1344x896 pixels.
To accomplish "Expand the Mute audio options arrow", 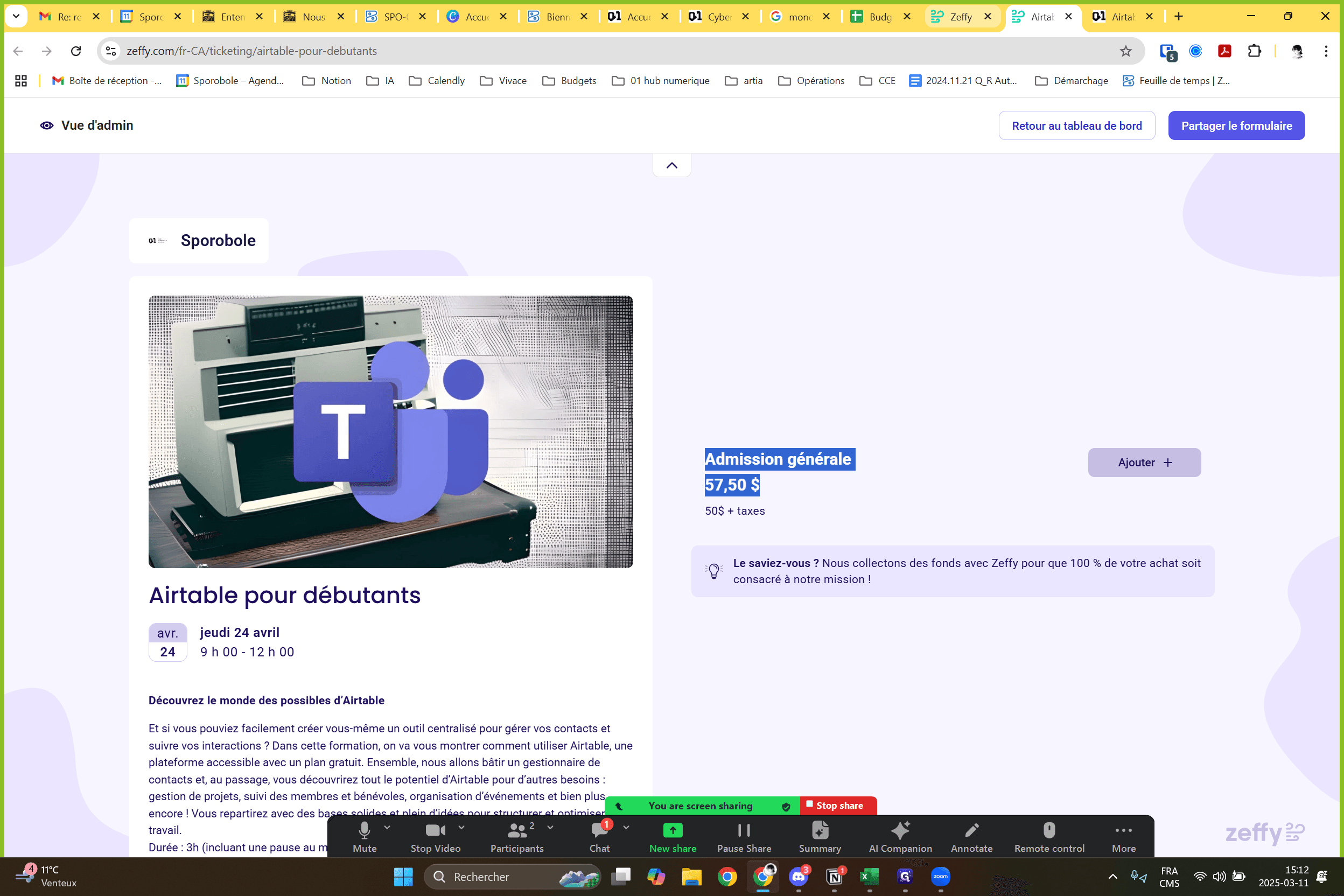I will coord(388,827).
